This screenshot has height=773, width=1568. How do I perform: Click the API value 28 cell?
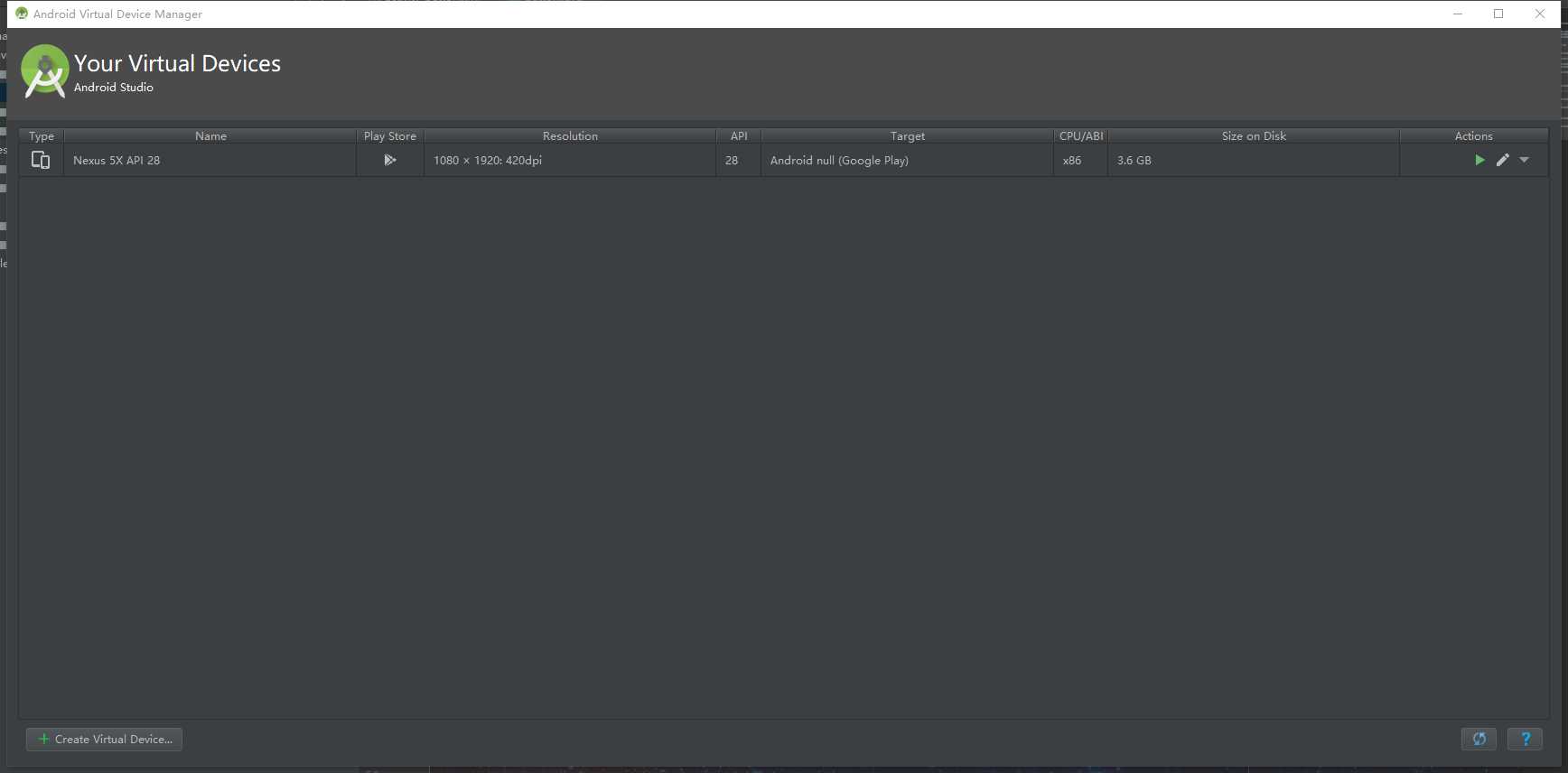click(739, 160)
